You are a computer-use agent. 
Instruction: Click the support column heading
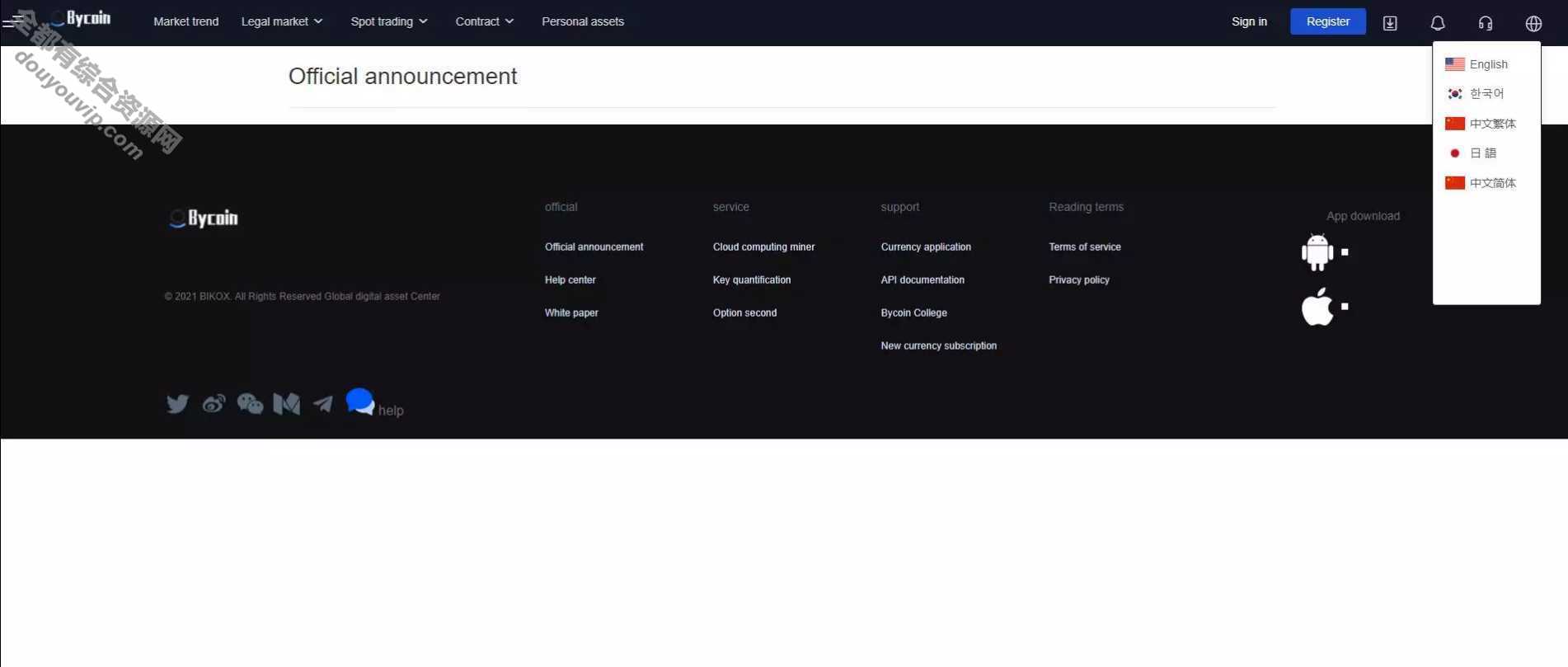pyautogui.click(x=899, y=207)
